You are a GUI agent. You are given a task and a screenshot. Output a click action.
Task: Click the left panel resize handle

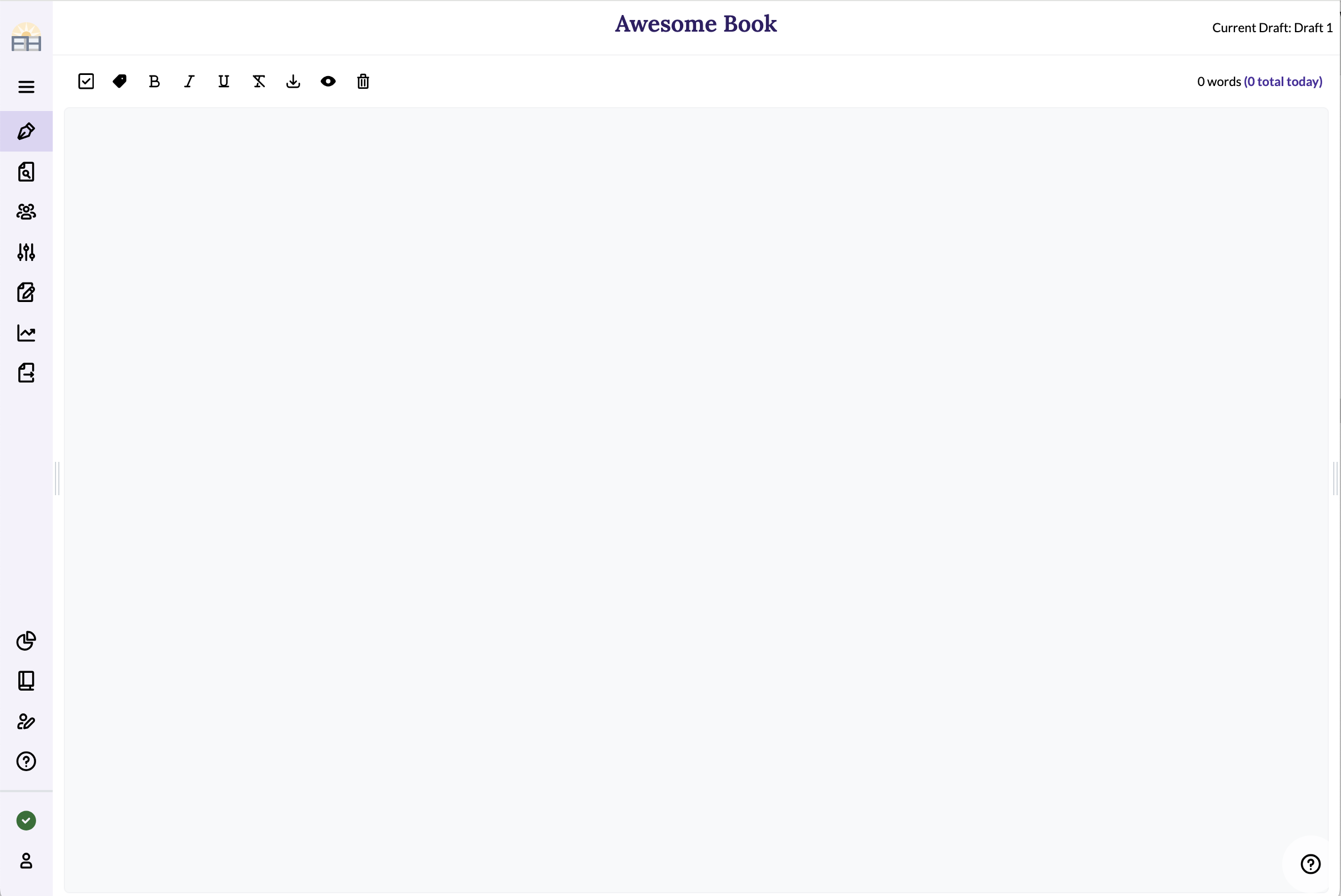57,479
